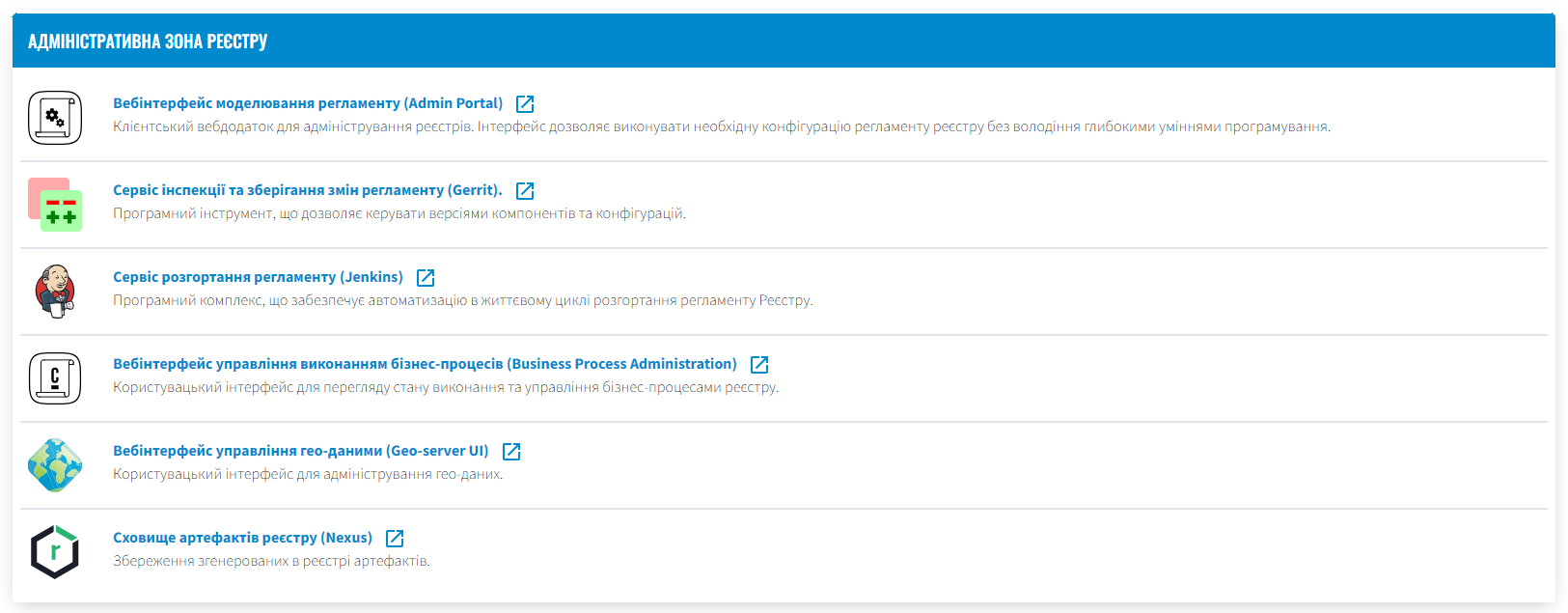Open the Jenkins deployment service link
Screen dimensions: 1568x613
[x=258, y=277]
